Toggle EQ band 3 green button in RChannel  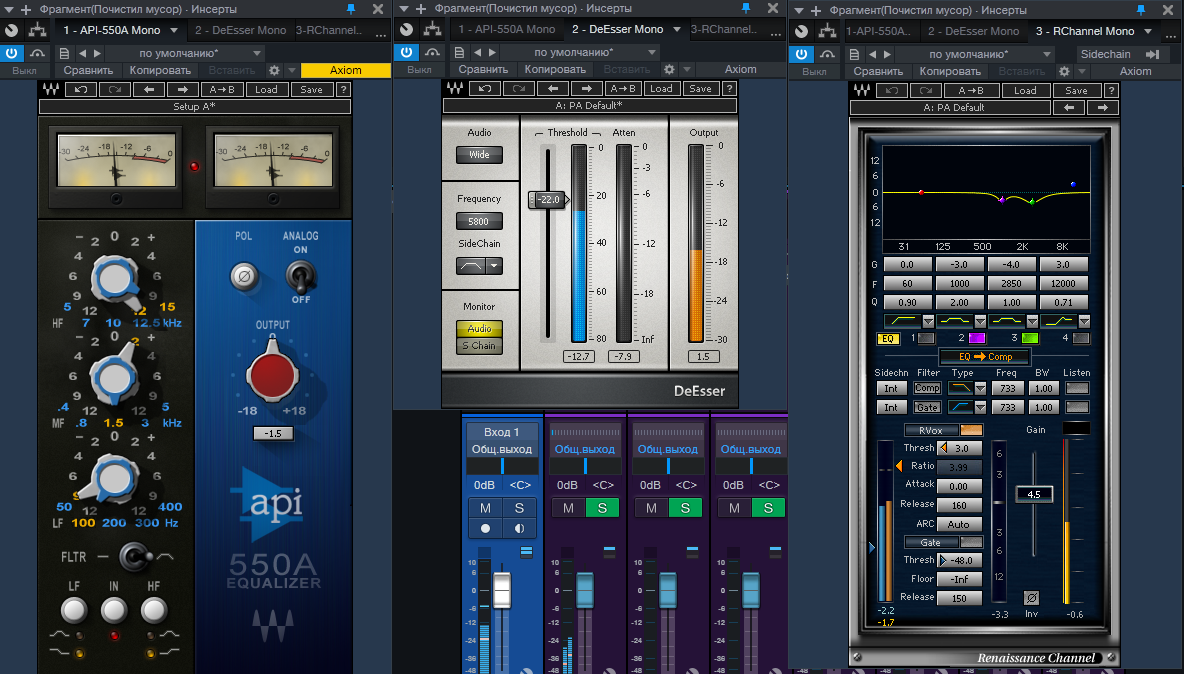tap(1029, 338)
